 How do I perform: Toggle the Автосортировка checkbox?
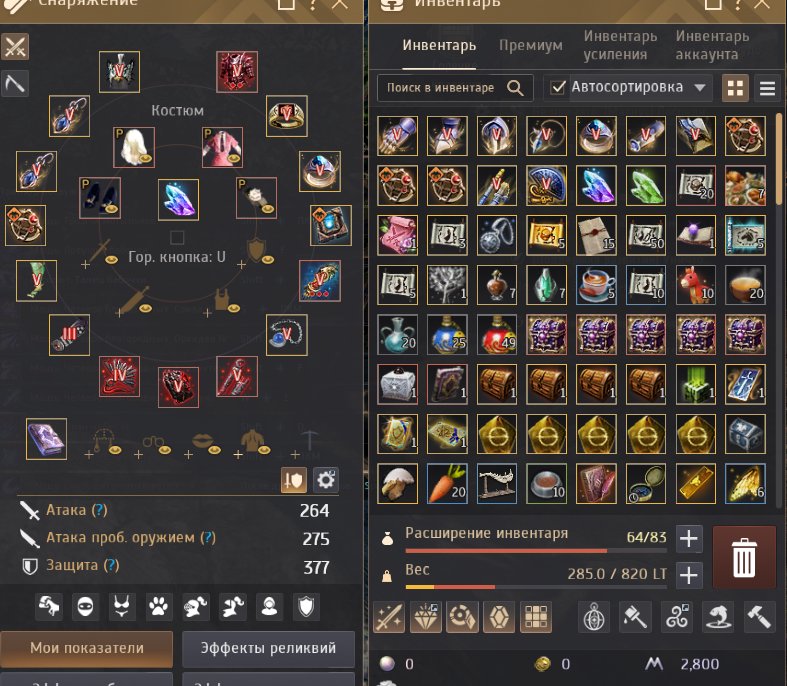pyautogui.click(x=558, y=87)
